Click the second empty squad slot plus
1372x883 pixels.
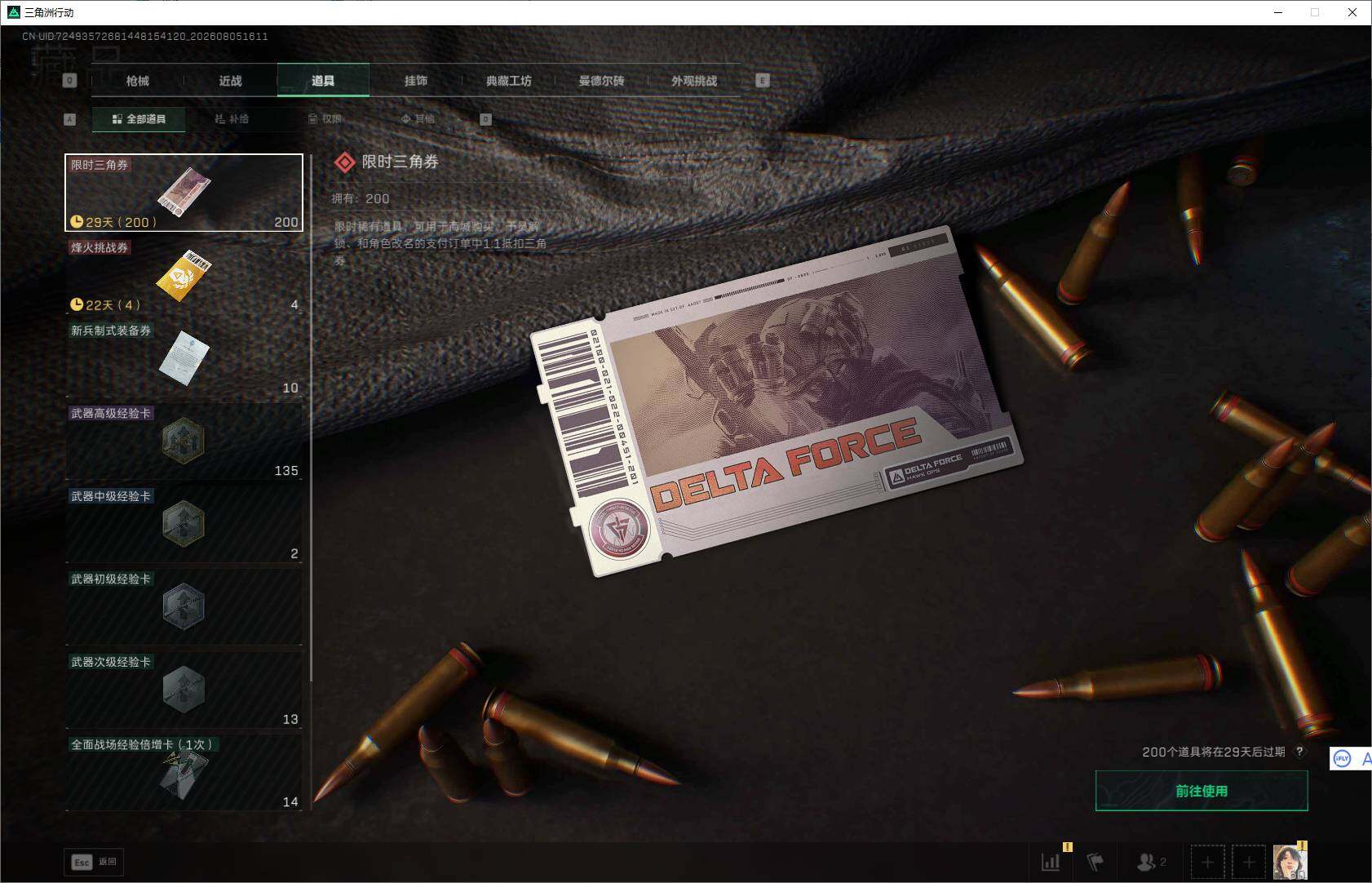click(1249, 862)
